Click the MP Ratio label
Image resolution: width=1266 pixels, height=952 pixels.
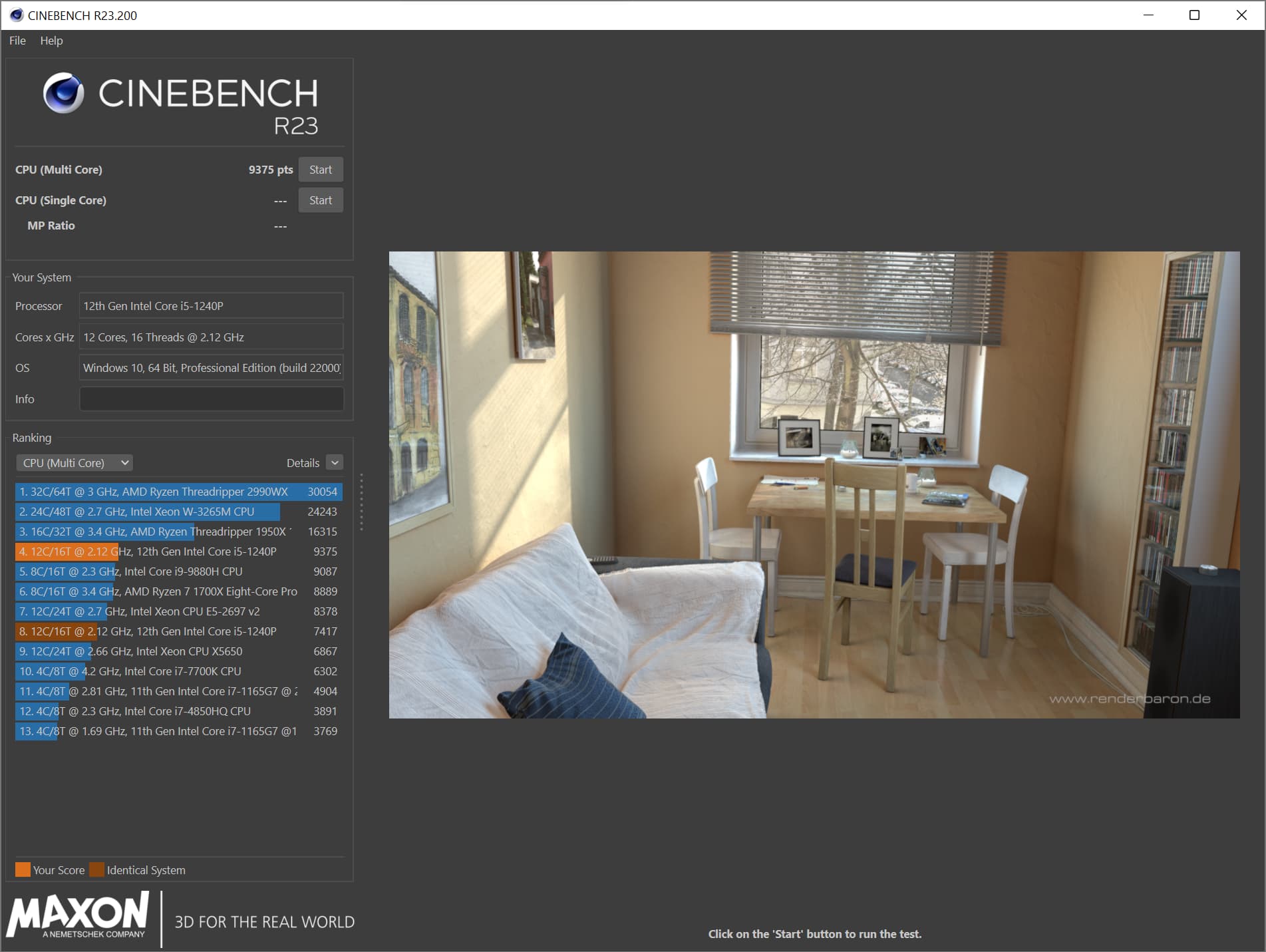pyautogui.click(x=51, y=226)
